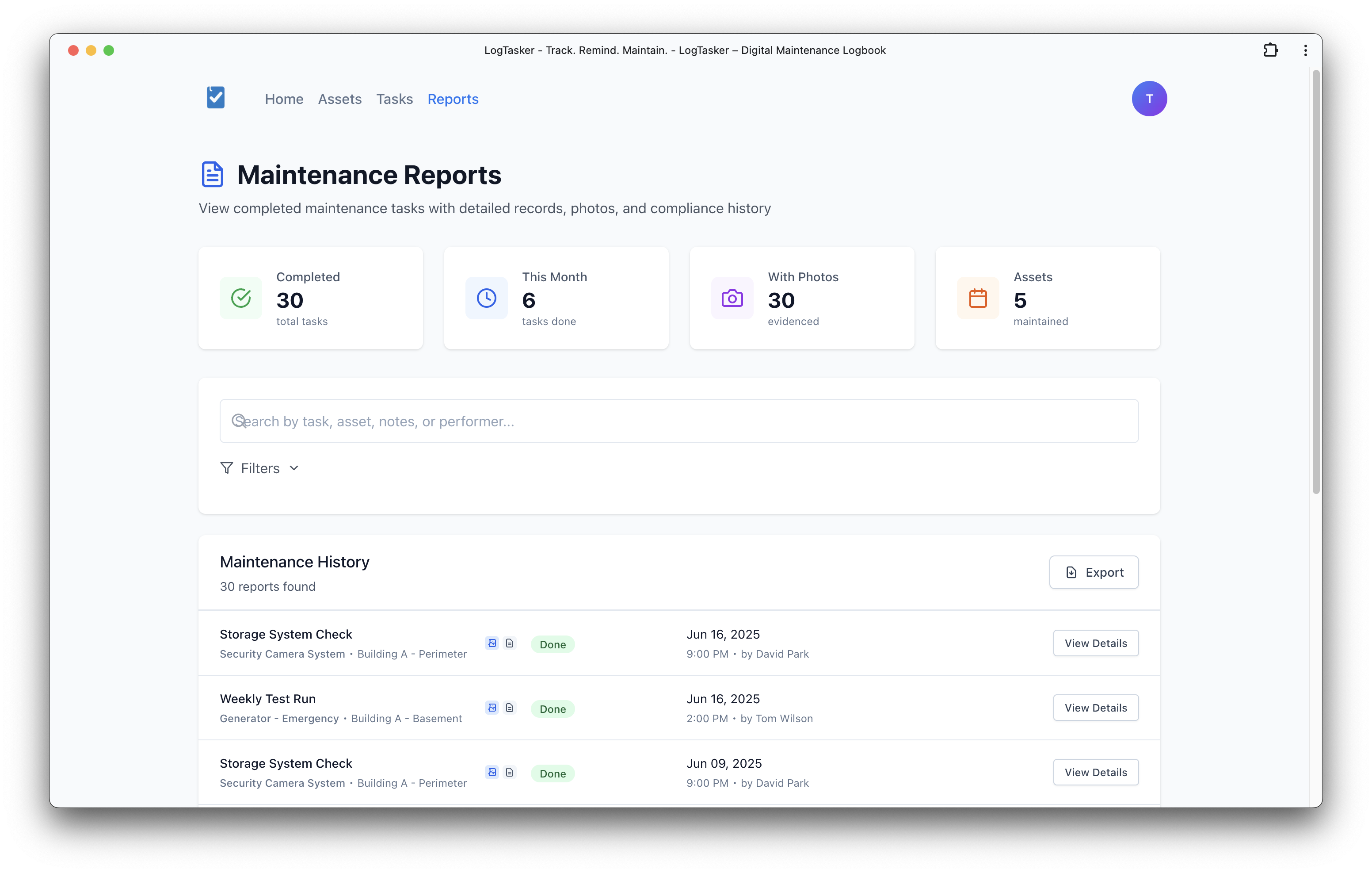This screenshot has height=873, width=1372.
Task: Go to the Home nav item
Action: point(284,99)
